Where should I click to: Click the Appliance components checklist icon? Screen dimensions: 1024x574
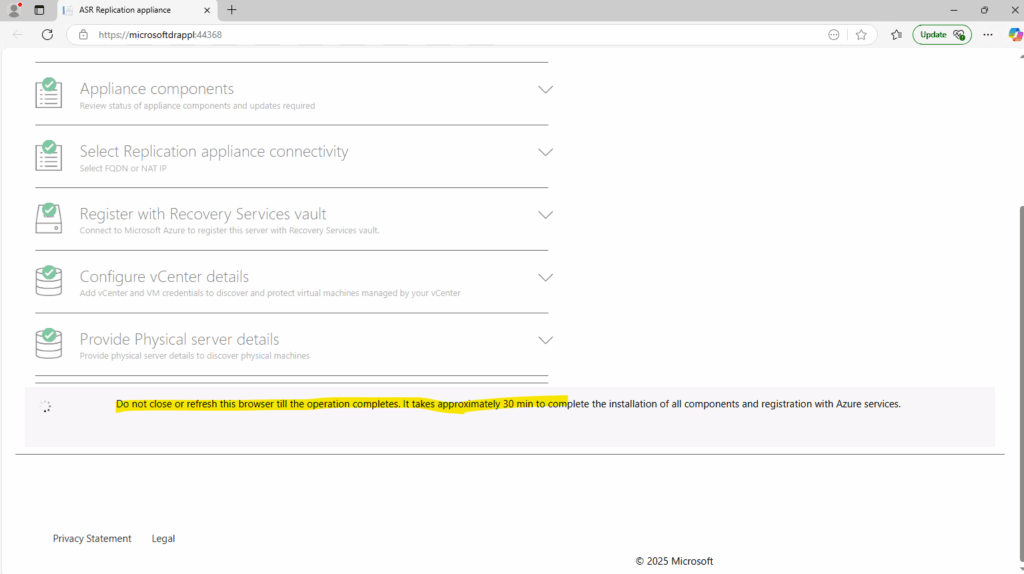[49, 93]
